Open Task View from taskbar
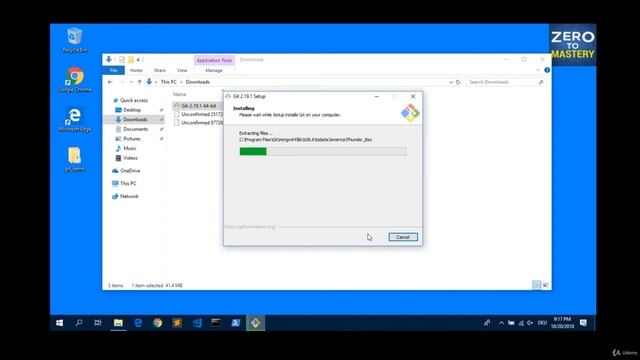Viewport: 640px width, 360px height. (98, 323)
